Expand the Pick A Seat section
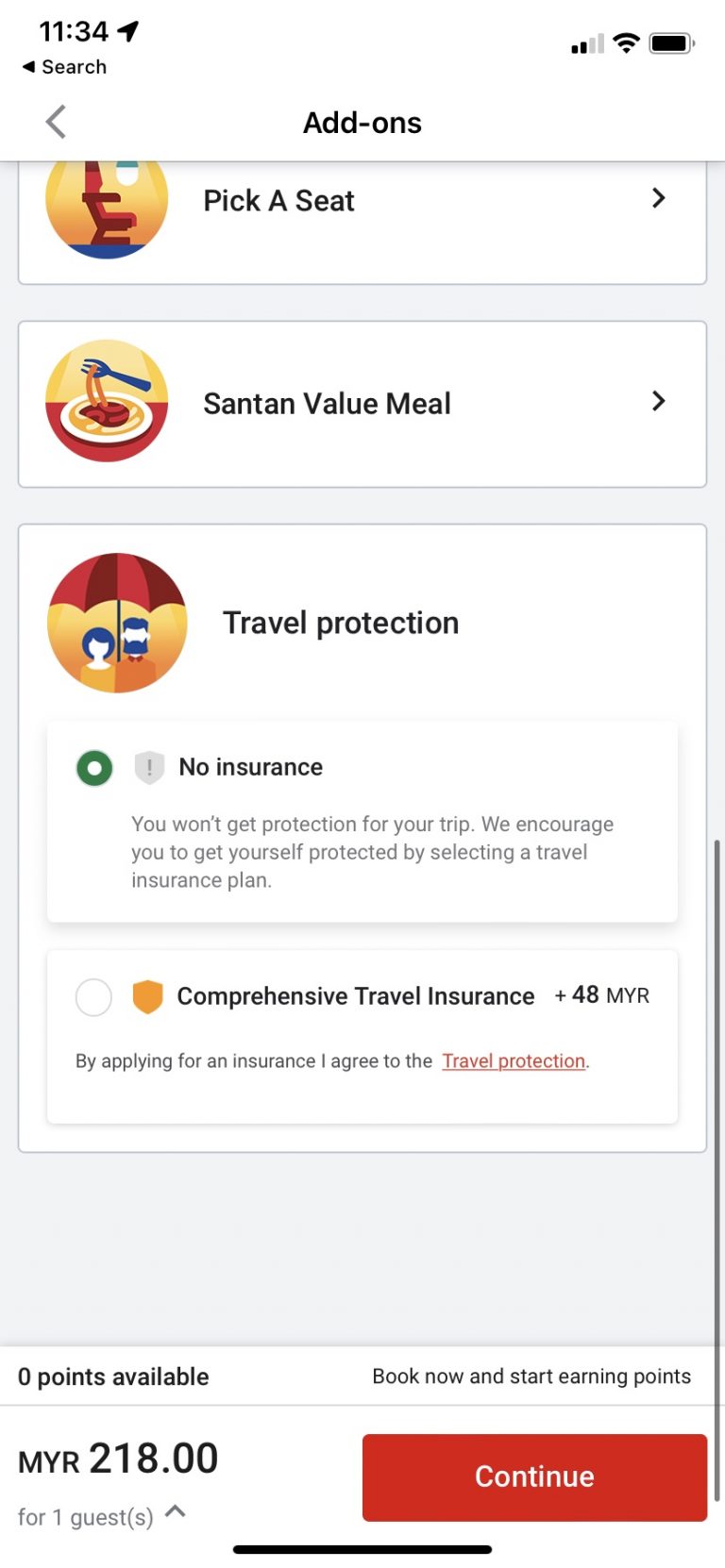725x1568 pixels. coord(659,199)
